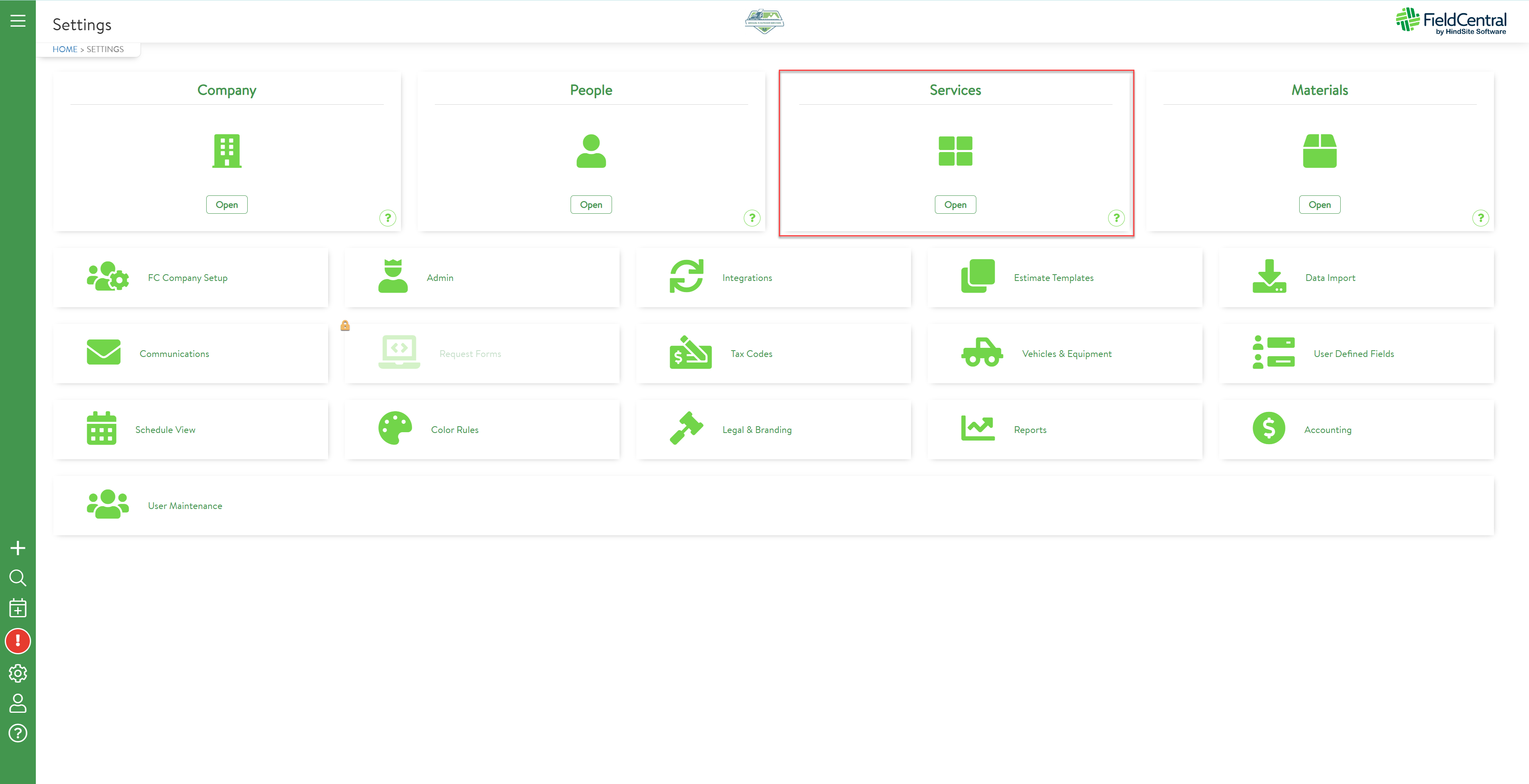Click the Open button under Company
Viewport: 1529px width, 784px height.
pos(227,205)
